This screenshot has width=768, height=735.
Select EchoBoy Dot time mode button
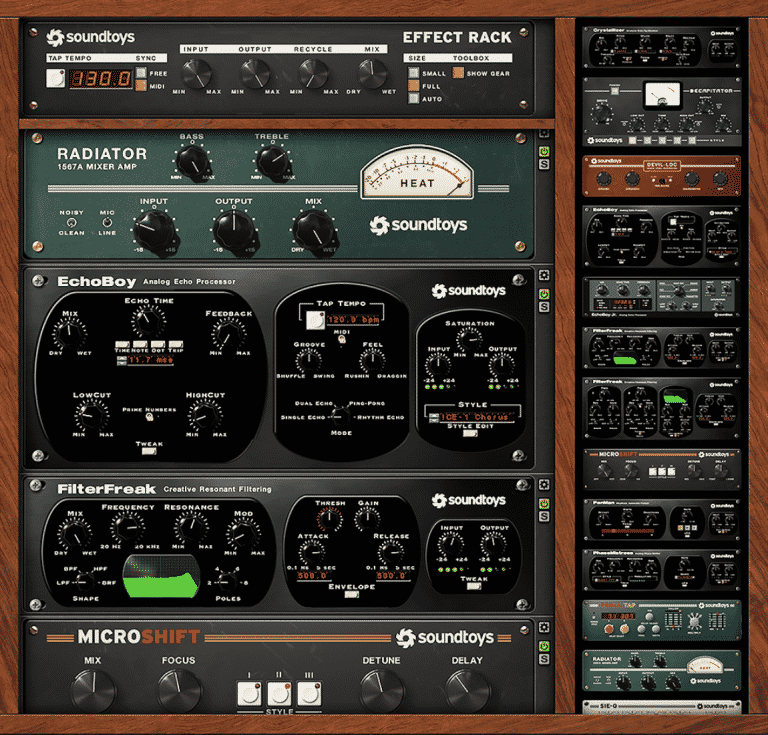pos(158,344)
